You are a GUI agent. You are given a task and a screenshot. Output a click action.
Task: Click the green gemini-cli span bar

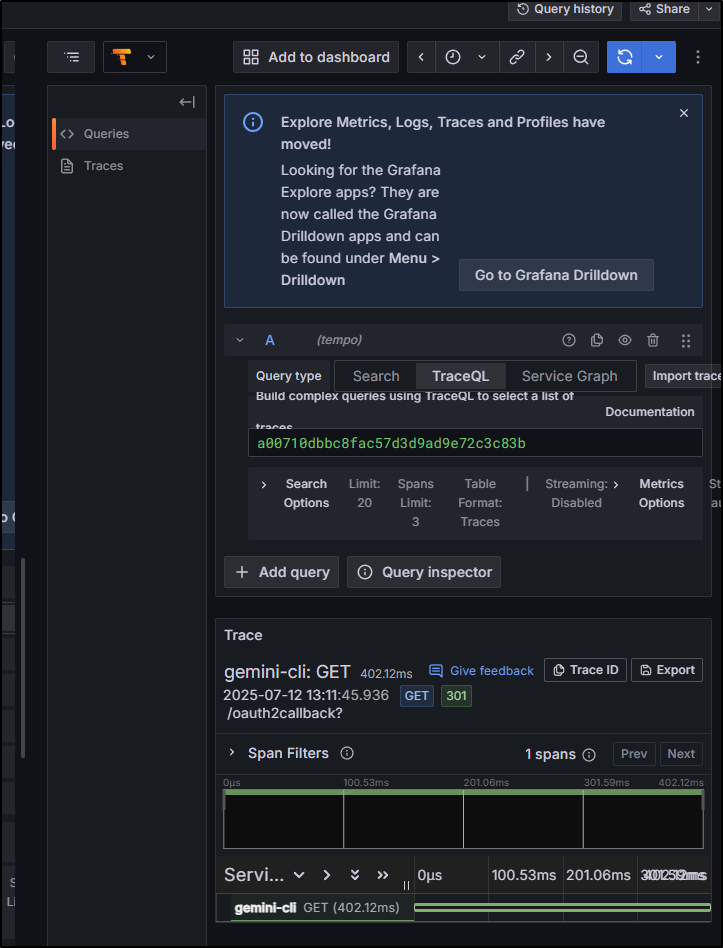coord(563,907)
